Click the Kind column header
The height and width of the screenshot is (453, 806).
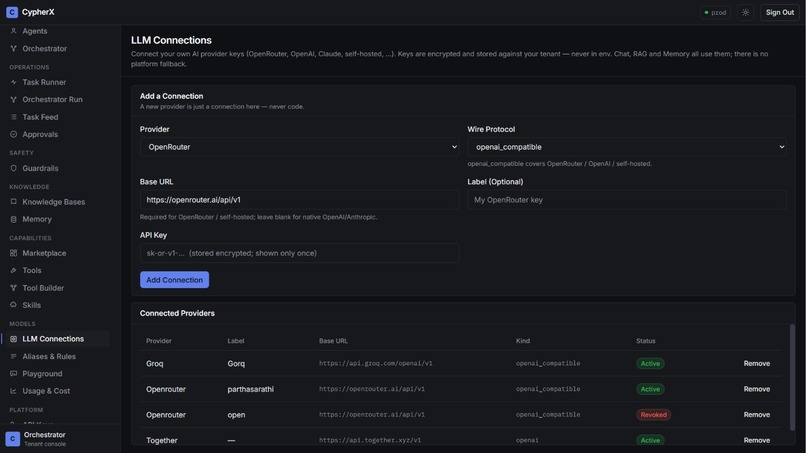point(523,341)
